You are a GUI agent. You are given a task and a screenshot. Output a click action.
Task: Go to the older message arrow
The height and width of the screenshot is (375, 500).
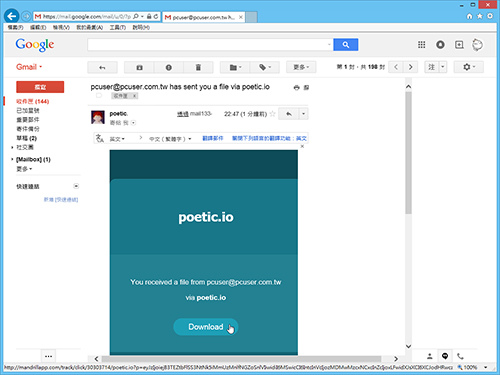pyautogui.click(x=410, y=67)
